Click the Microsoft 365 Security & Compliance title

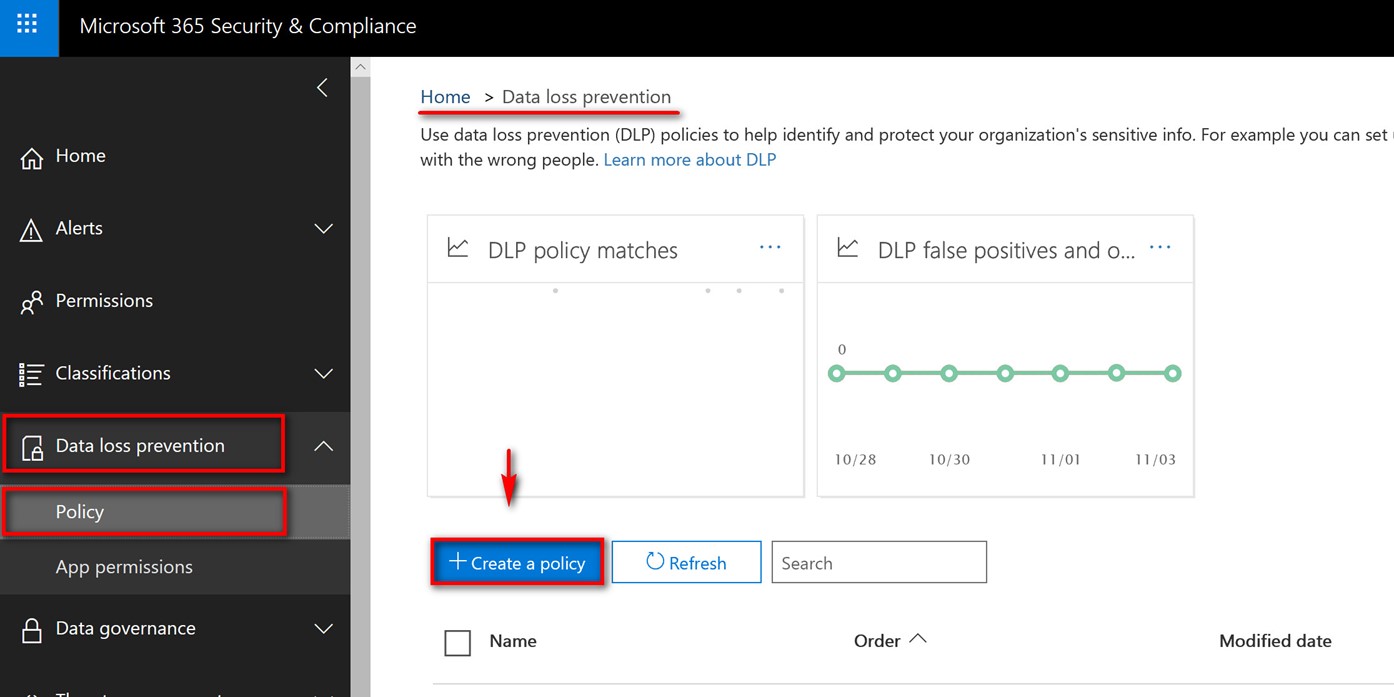point(248,26)
